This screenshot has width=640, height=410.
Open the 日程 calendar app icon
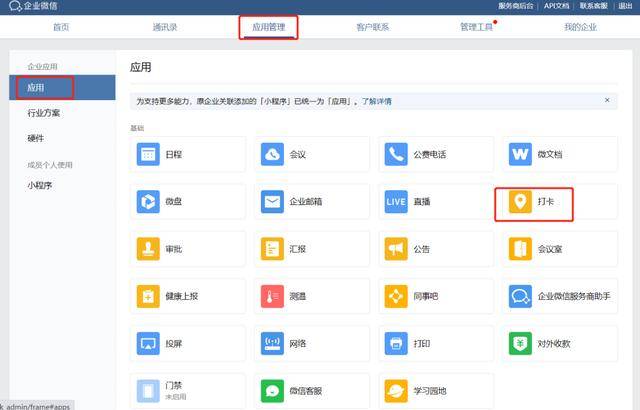point(148,154)
